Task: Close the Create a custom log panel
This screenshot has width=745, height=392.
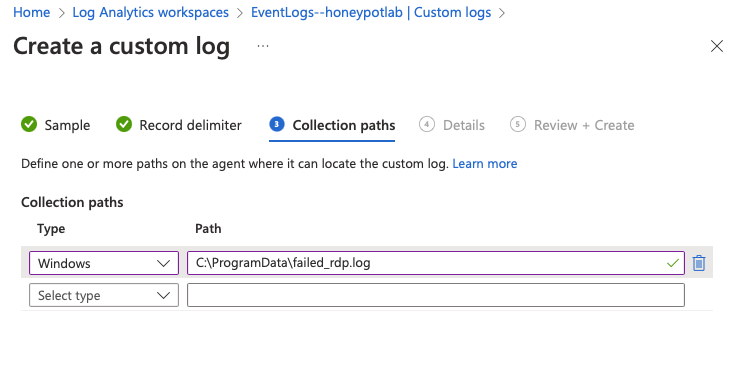Action: click(716, 46)
